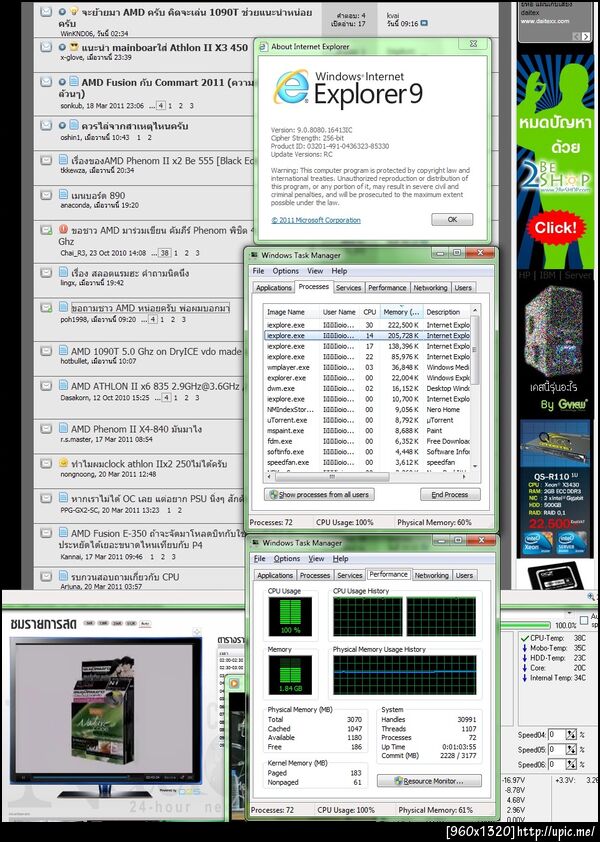Click red exclamation icon on Phenom sticky thread
The height and width of the screenshot is (842, 600).
pyautogui.click(x=63, y=229)
